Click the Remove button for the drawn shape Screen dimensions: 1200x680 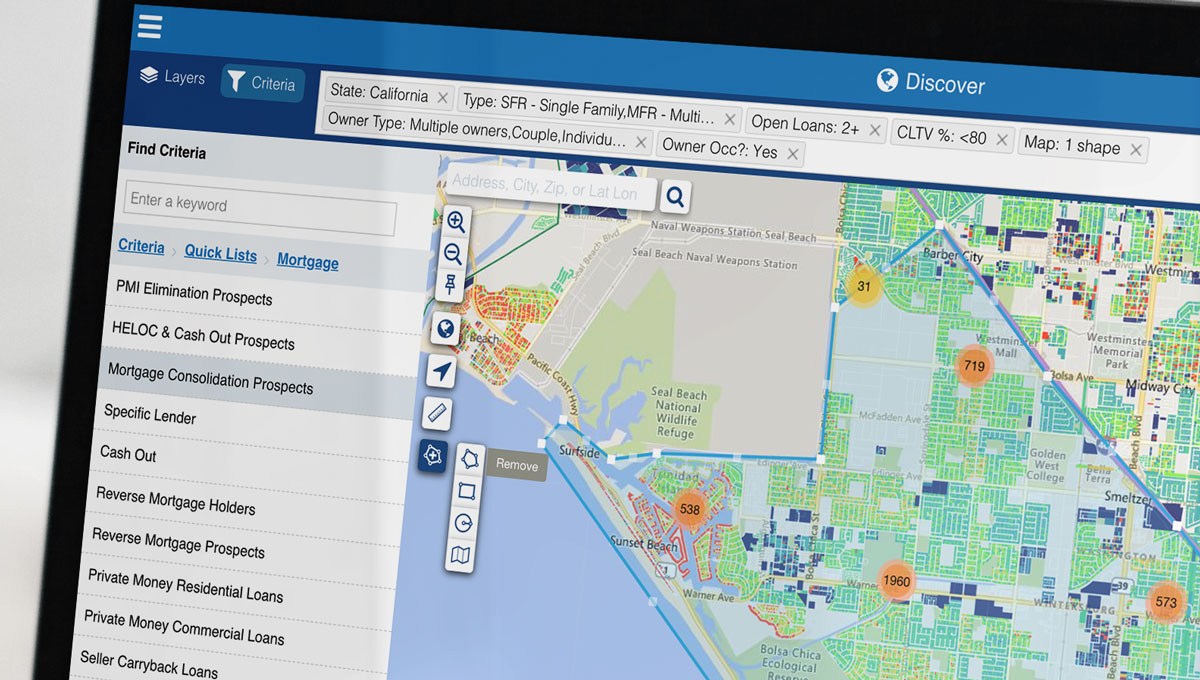(x=516, y=466)
